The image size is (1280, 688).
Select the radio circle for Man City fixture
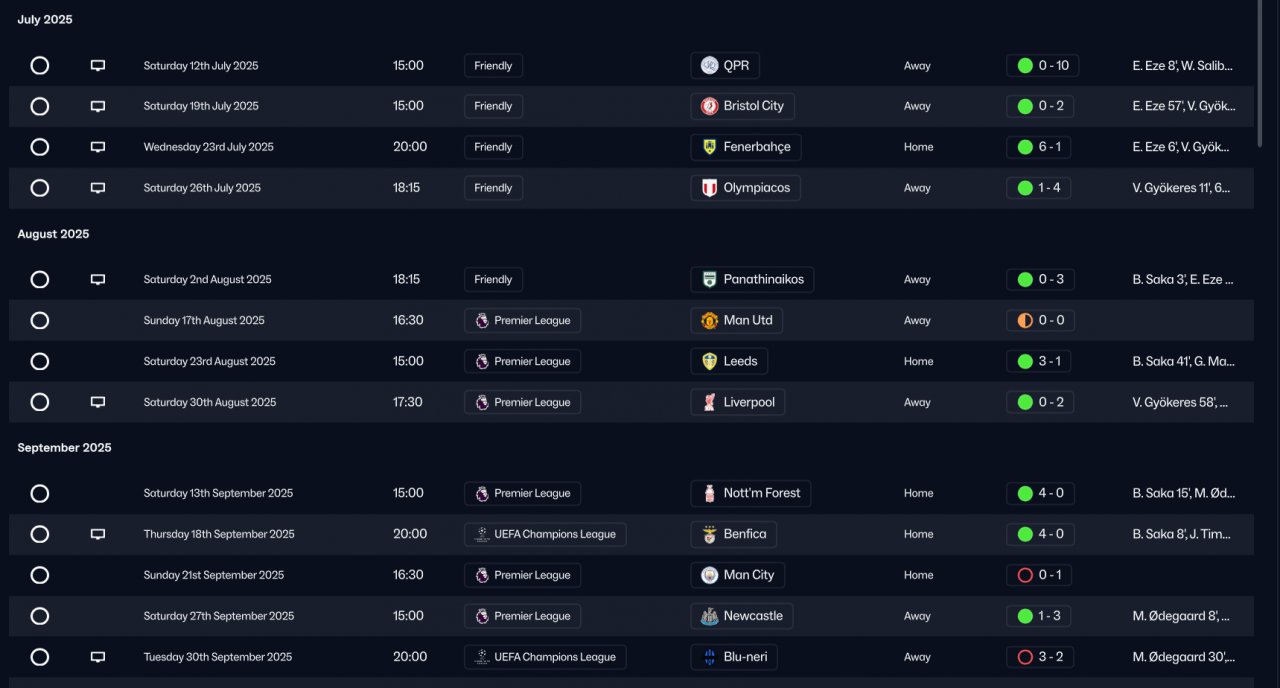[x=40, y=575]
